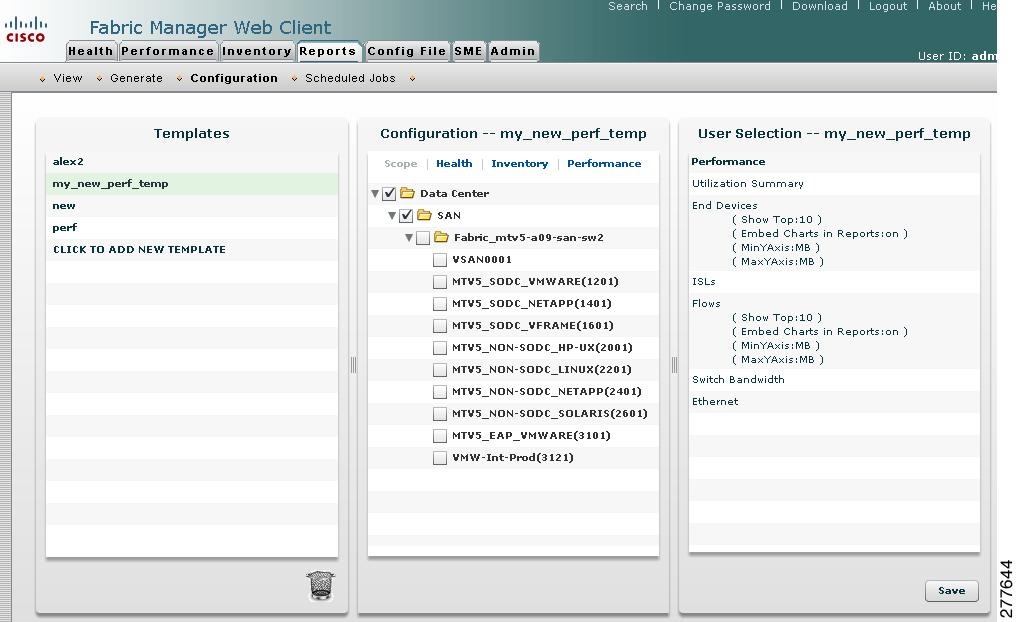Switch to the Admin tab

pos(513,51)
